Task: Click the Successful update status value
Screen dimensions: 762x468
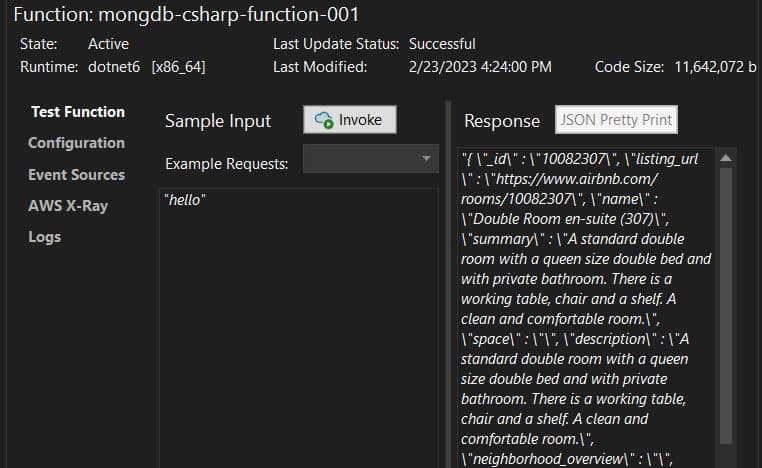Action: pos(442,44)
